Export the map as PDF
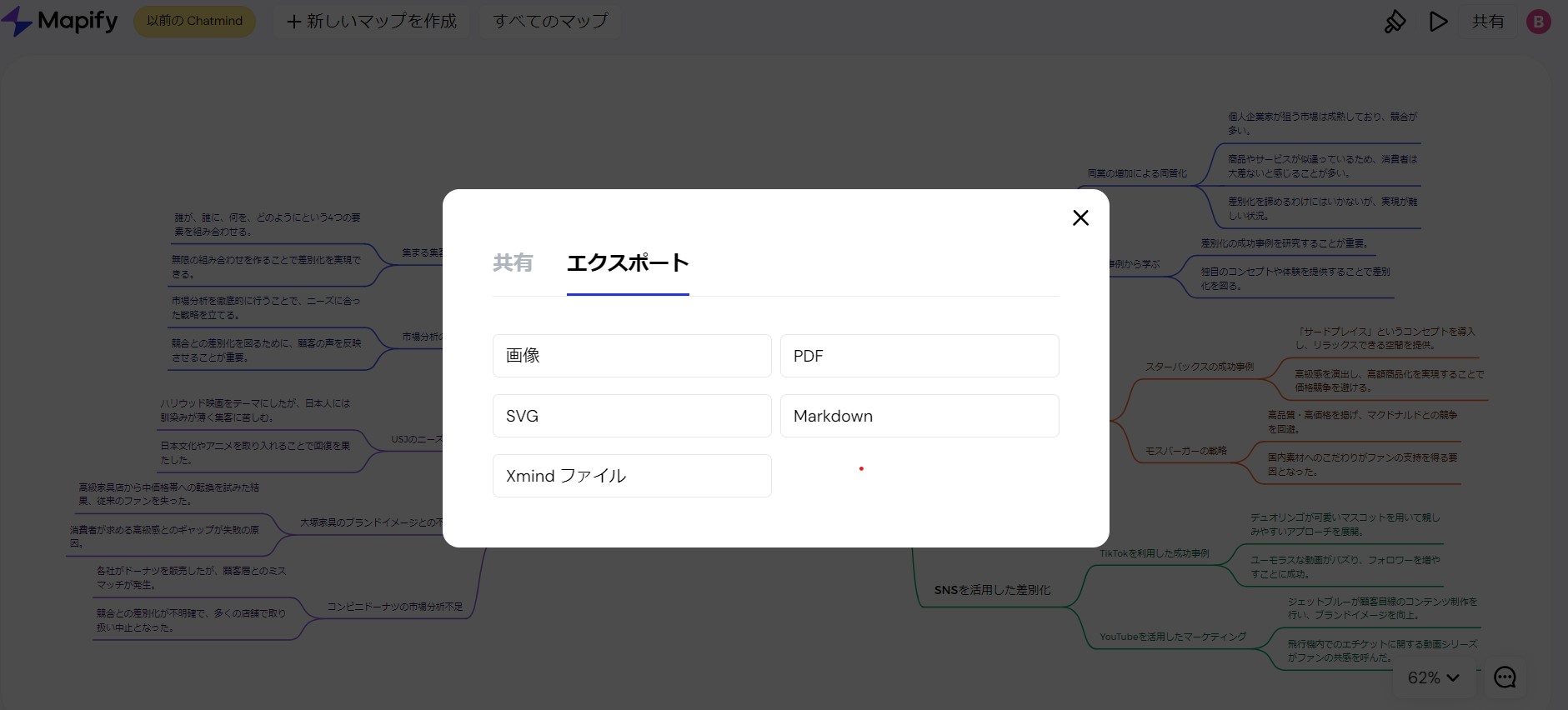The width and height of the screenshot is (1568, 710). click(x=919, y=356)
